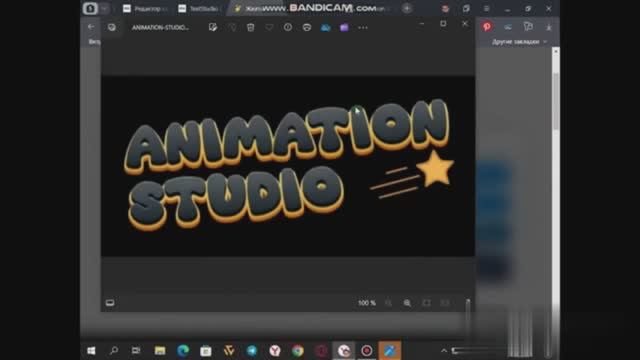Screen dimensions: 640x360
Task: Open Windows taskbar search
Action: click(114, 350)
